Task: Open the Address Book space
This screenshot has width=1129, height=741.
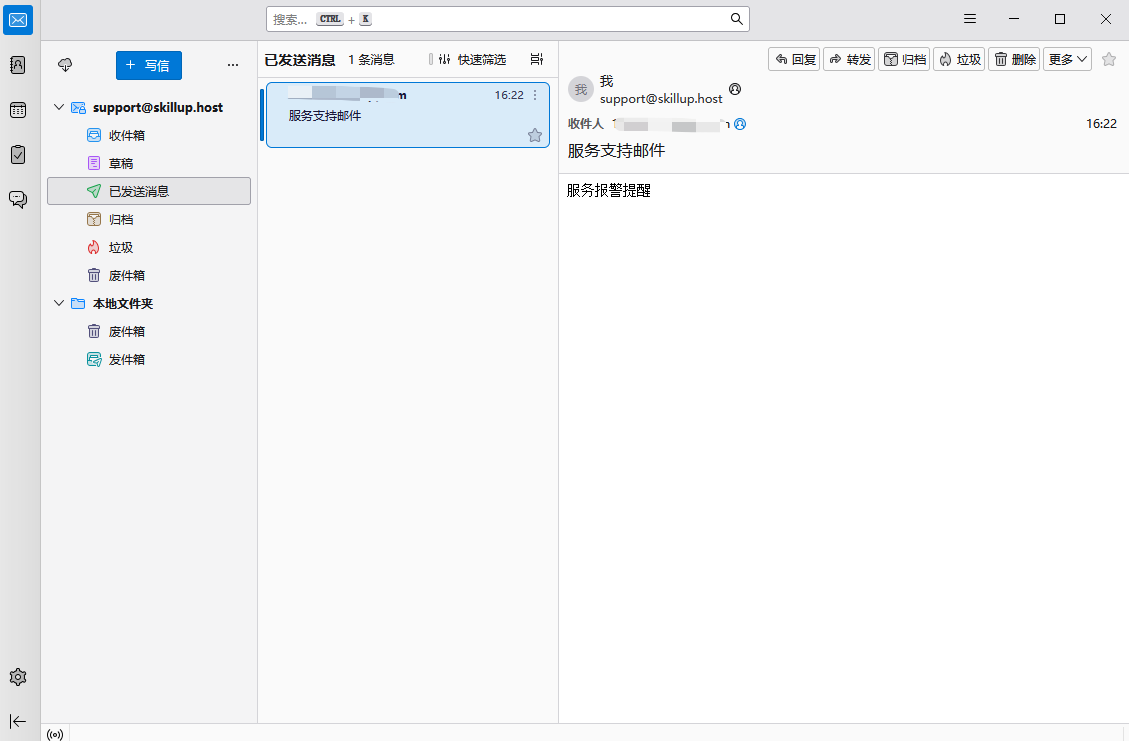Action: coord(18,65)
